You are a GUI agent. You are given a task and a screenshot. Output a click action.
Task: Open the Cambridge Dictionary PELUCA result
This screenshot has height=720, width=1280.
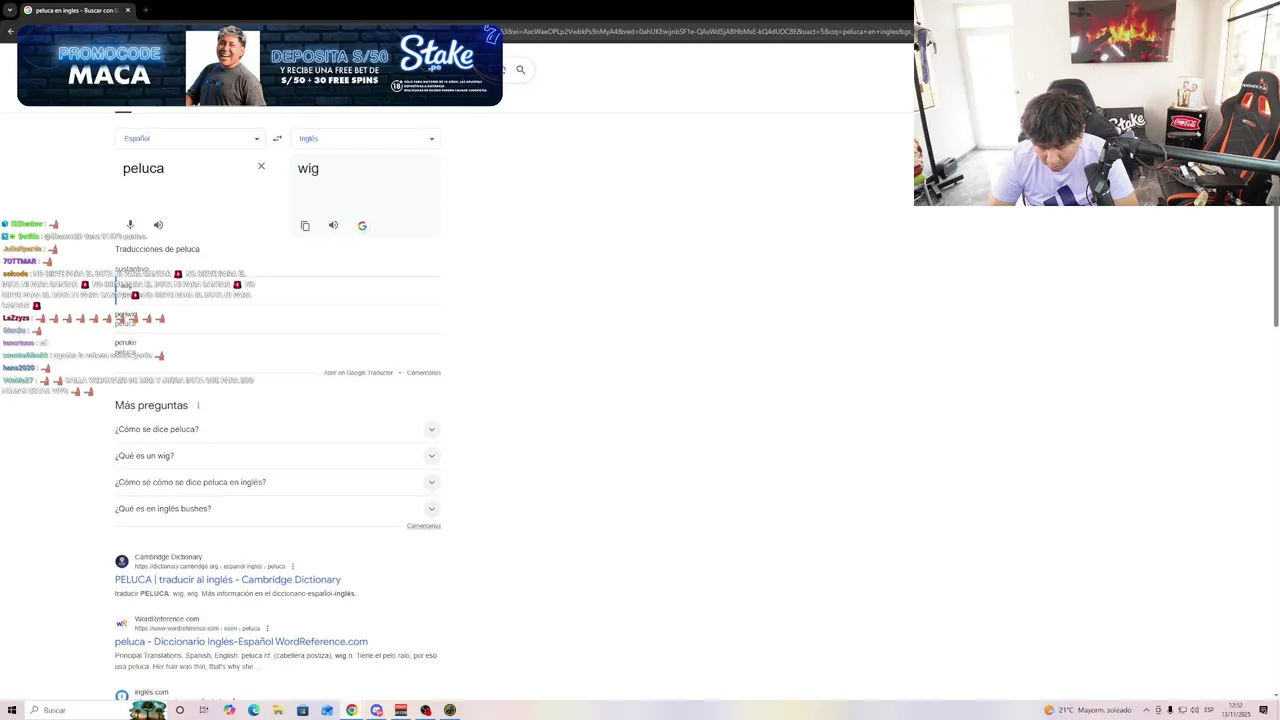(227, 580)
